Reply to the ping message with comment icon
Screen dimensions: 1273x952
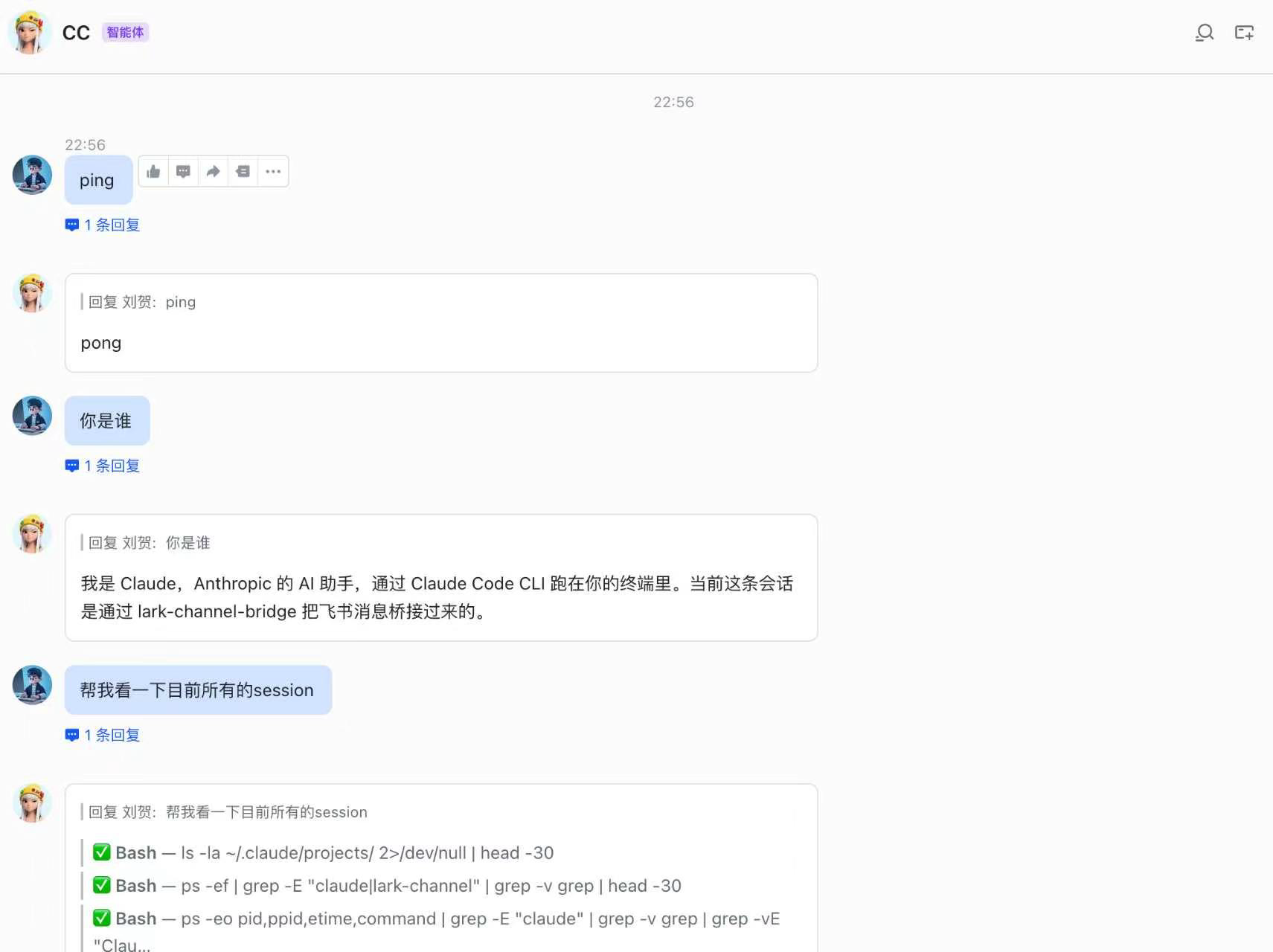coord(183,172)
